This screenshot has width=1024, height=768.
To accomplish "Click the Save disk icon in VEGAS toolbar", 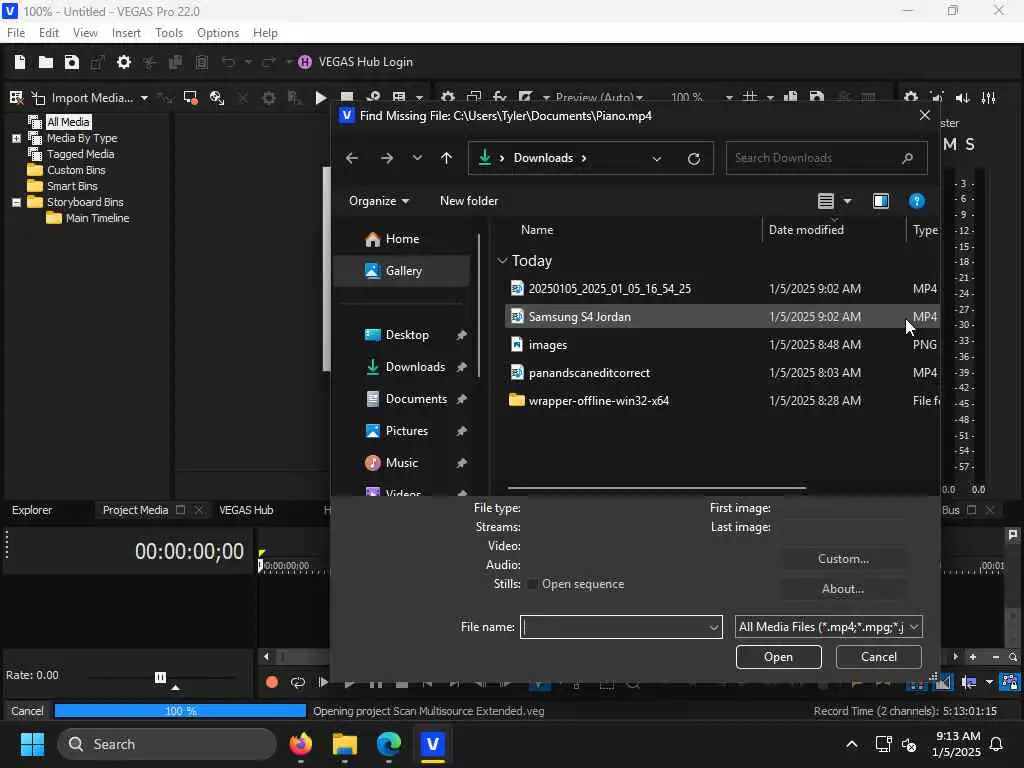I will (x=72, y=62).
